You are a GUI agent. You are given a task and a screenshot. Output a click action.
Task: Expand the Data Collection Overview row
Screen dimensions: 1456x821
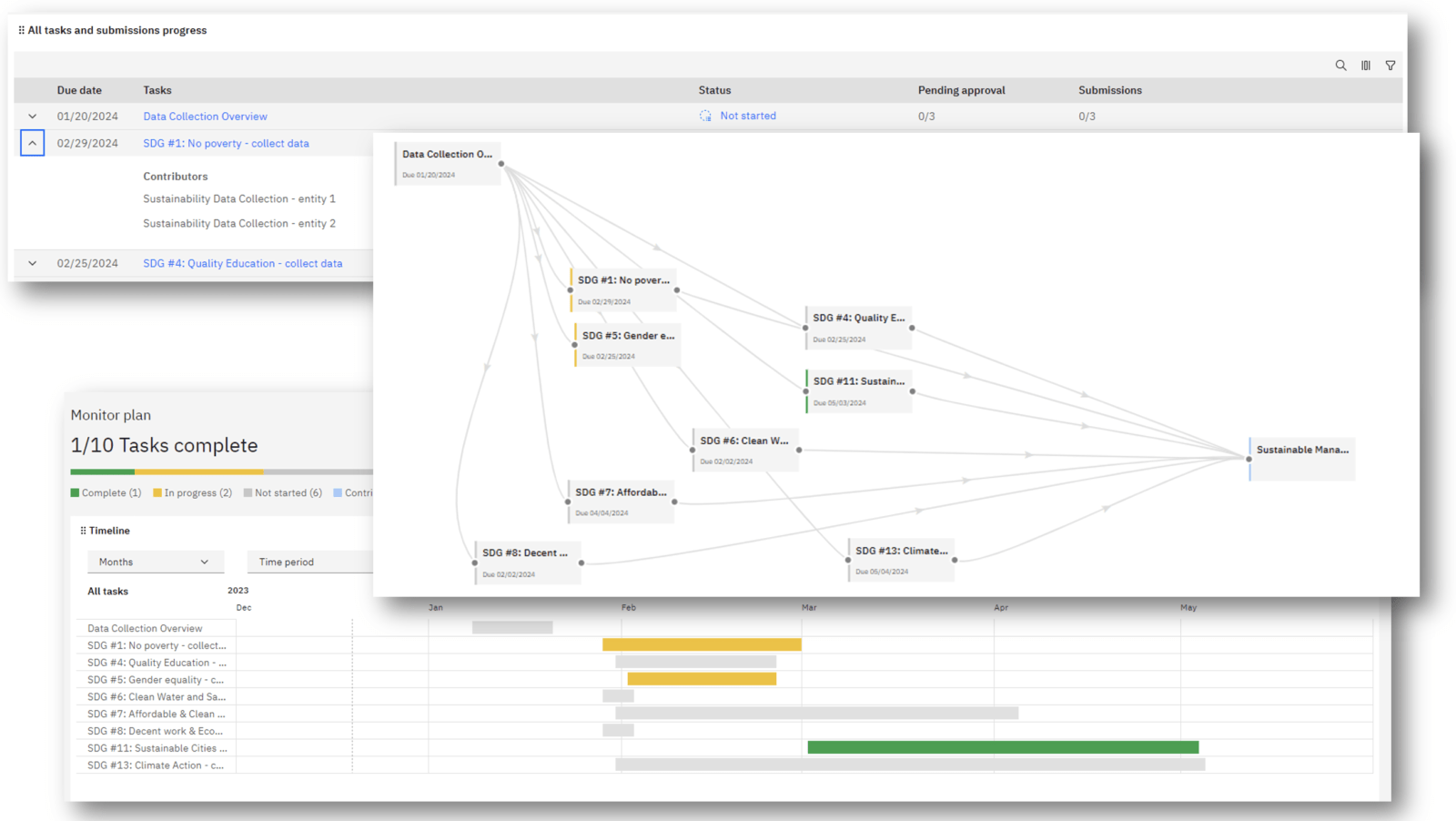coord(32,117)
